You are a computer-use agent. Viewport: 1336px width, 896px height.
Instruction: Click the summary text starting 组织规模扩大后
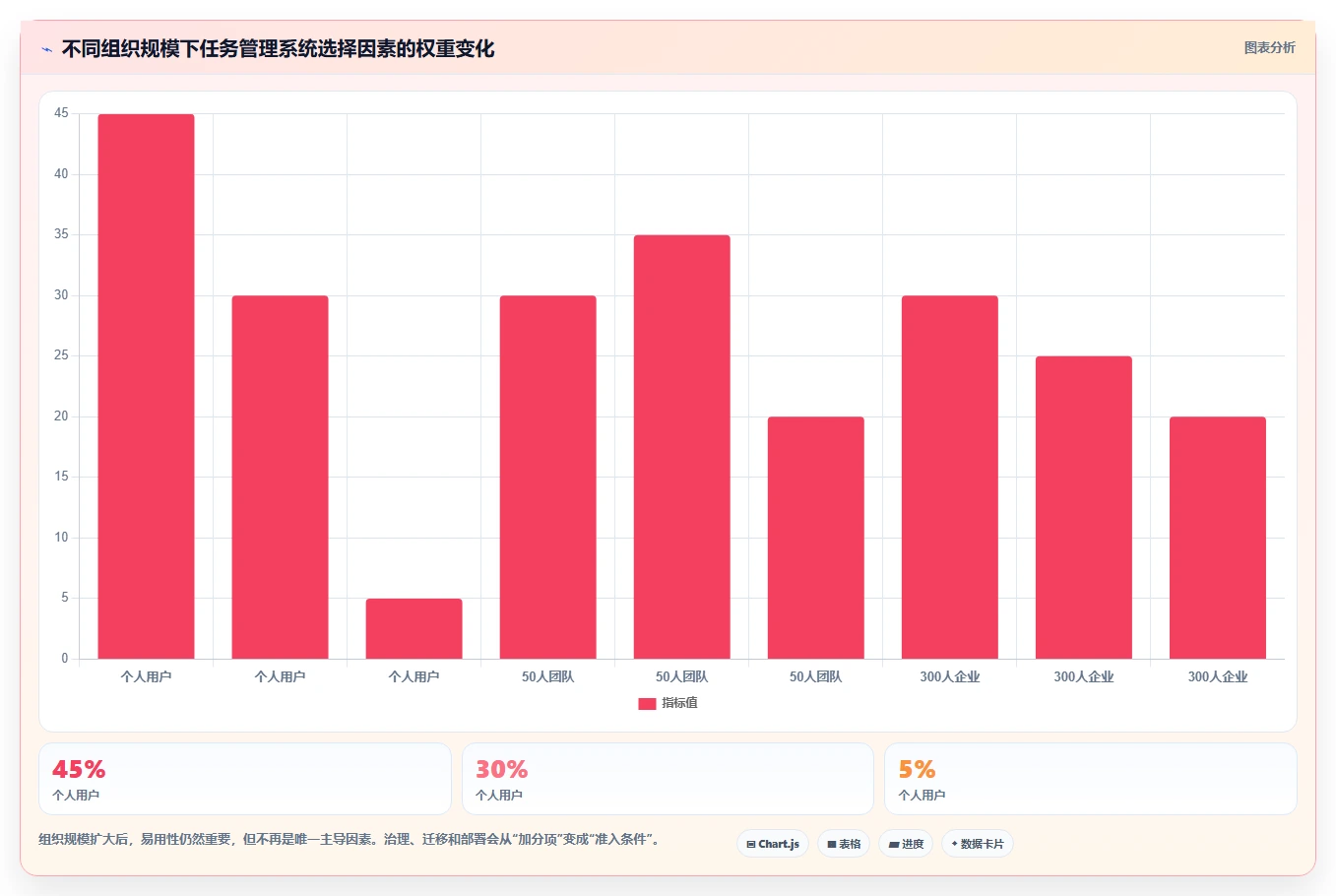350,839
